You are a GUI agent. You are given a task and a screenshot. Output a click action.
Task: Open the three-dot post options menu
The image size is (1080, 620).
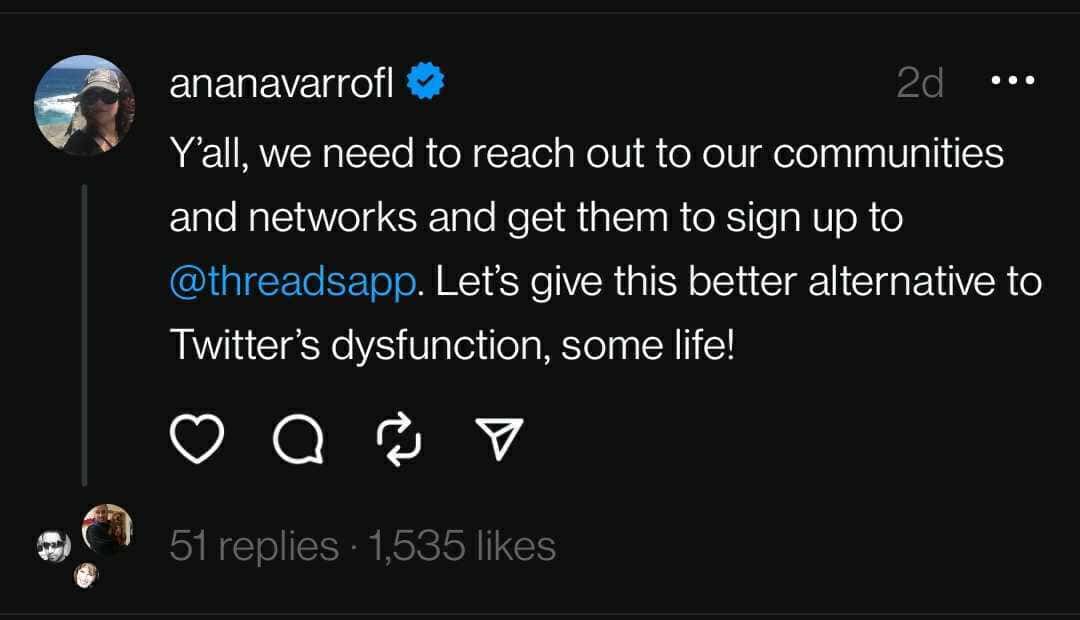[1013, 80]
